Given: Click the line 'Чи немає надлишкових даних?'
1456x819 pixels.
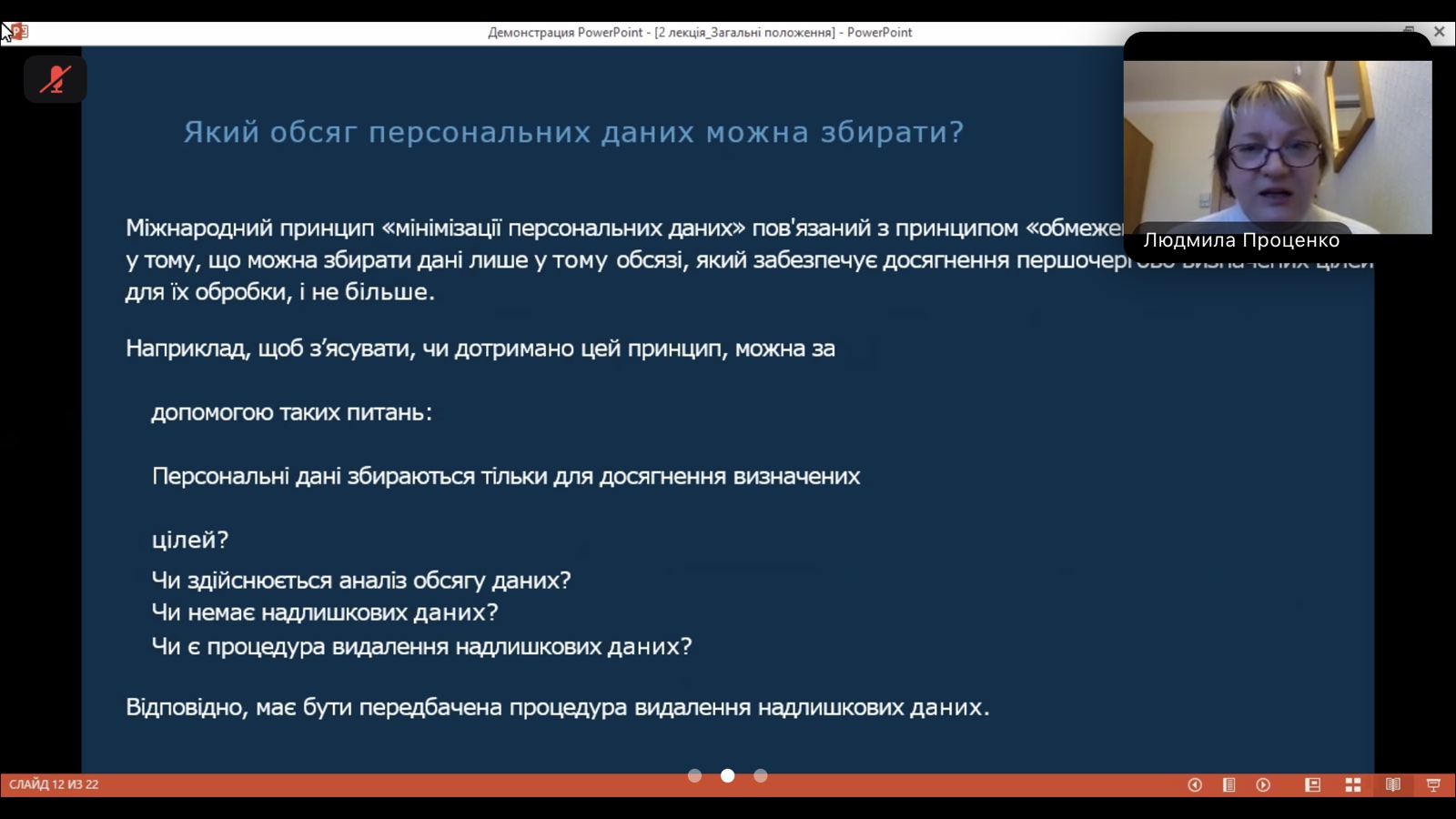Looking at the screenshot, I should coord(325,612).
